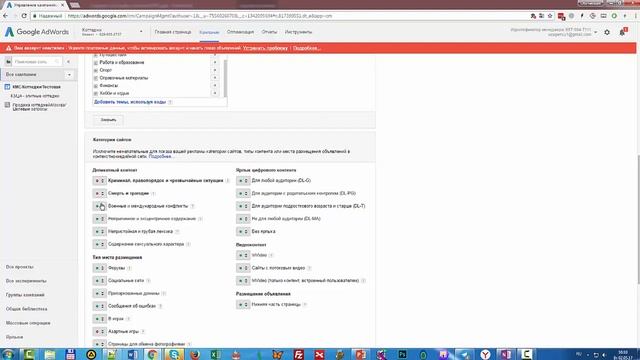Select КМС Коттеджи Тестовая in the campaign tree
640x360 pixels.
tap(36, 87)
